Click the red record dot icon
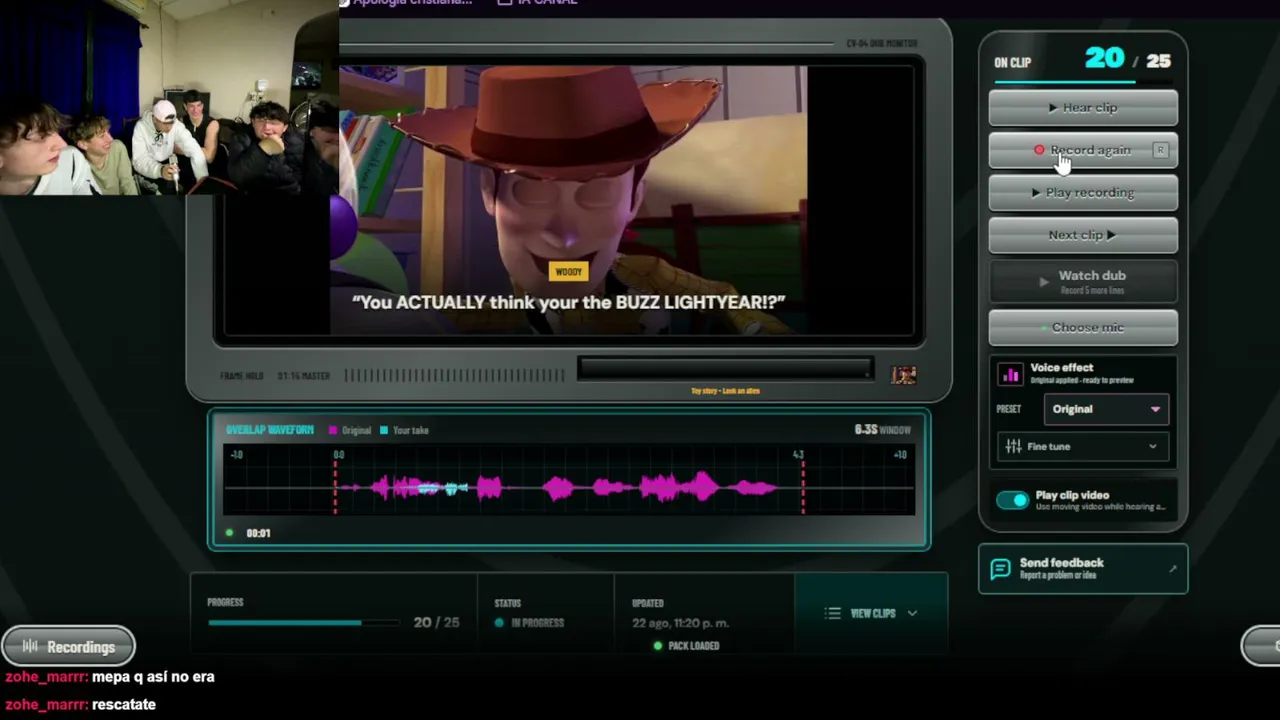The height and width of the screenshot is (720, 1280). (x=1039, y=150)
